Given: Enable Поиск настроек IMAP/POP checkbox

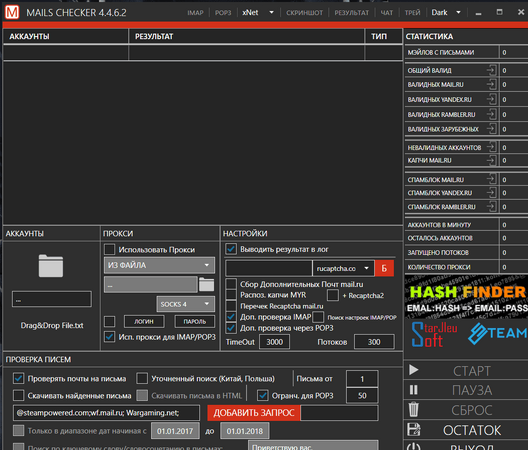Looking at the screenshot, I should (318, 317).
